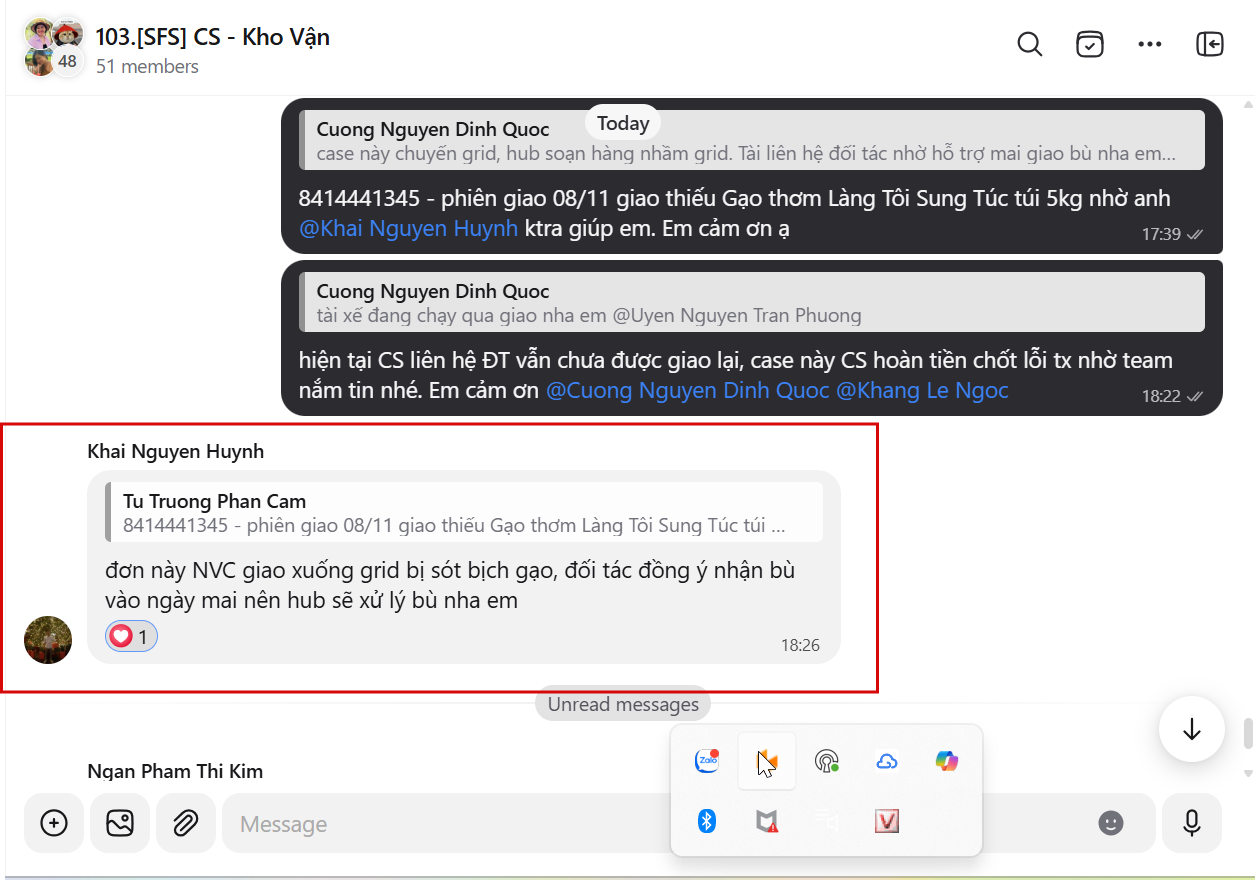Click Khai's reply about NVC giao xuống grid
Image resolution: width=1255 pixels, height=880 pixels.
[x=450, y=585]
